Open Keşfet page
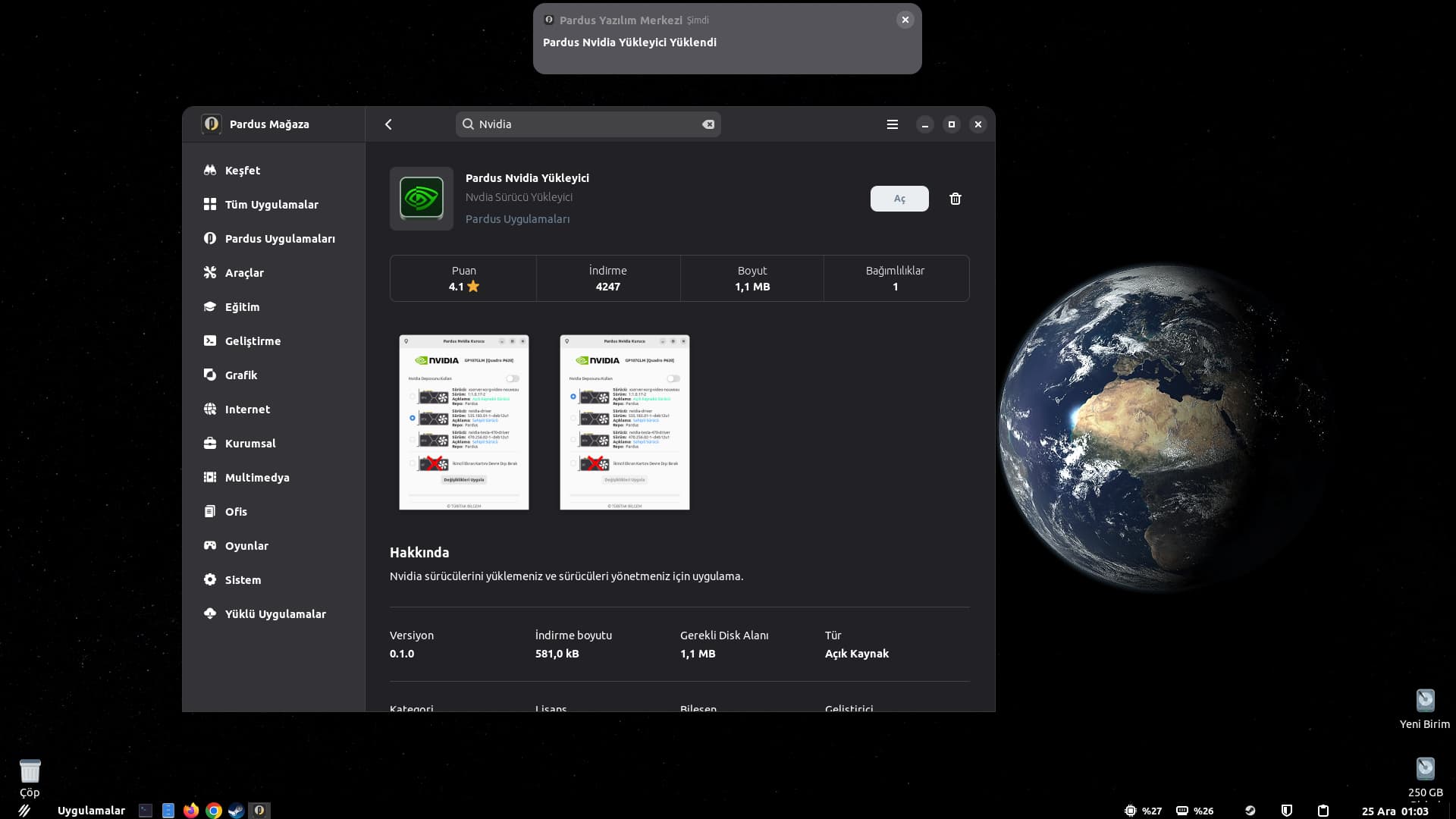 pos(242,171)
